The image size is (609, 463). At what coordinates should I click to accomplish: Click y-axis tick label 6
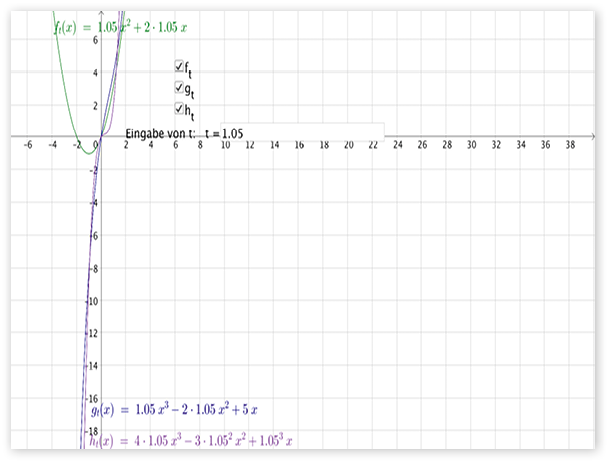tap(95, 40)
